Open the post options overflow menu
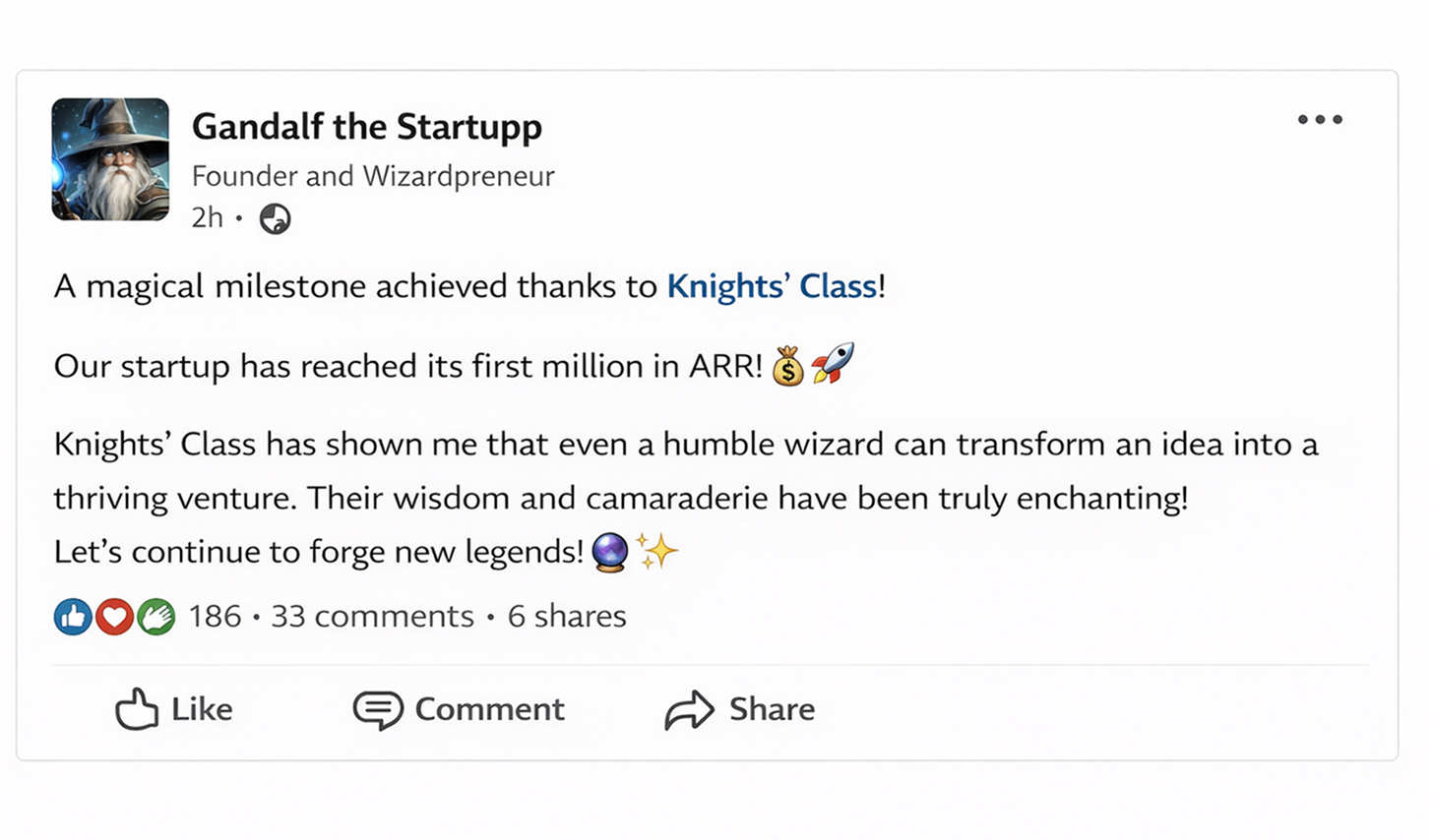Image resolution: width=1431 pixels, height=840 pixels. 1318,119
